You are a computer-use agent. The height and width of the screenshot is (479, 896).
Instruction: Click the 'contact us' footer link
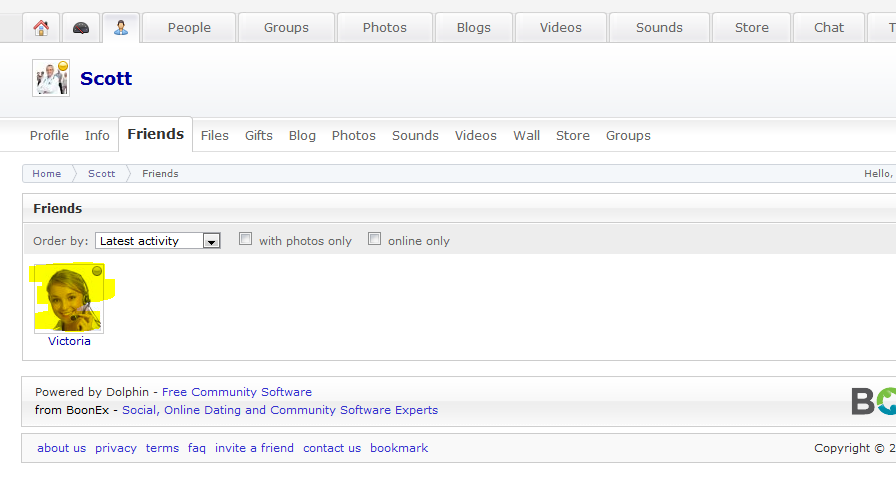[332, 448]
